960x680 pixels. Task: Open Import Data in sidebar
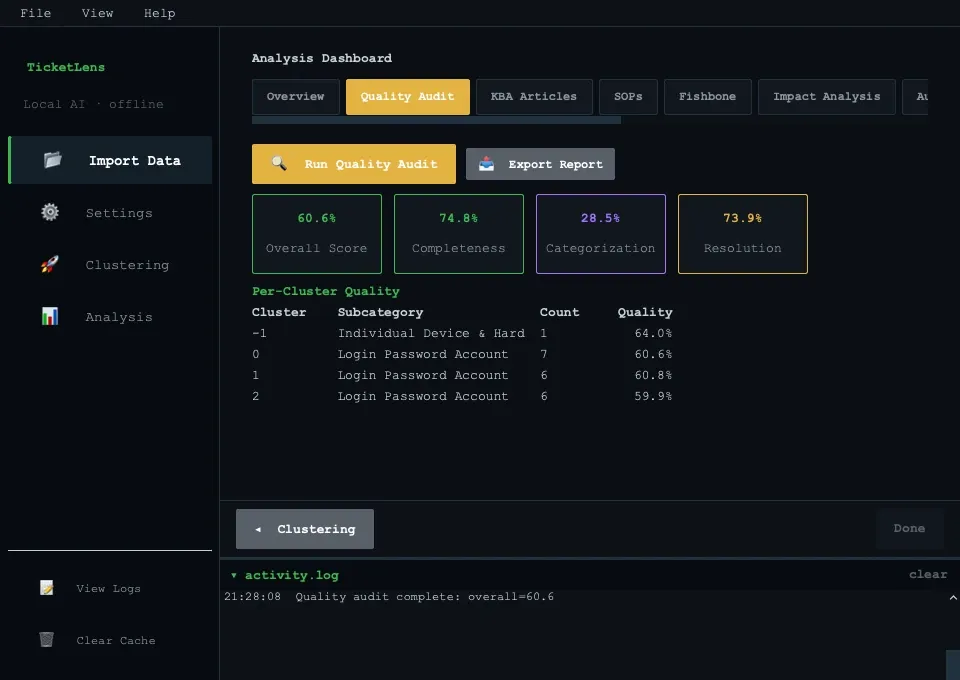(111, 160)
